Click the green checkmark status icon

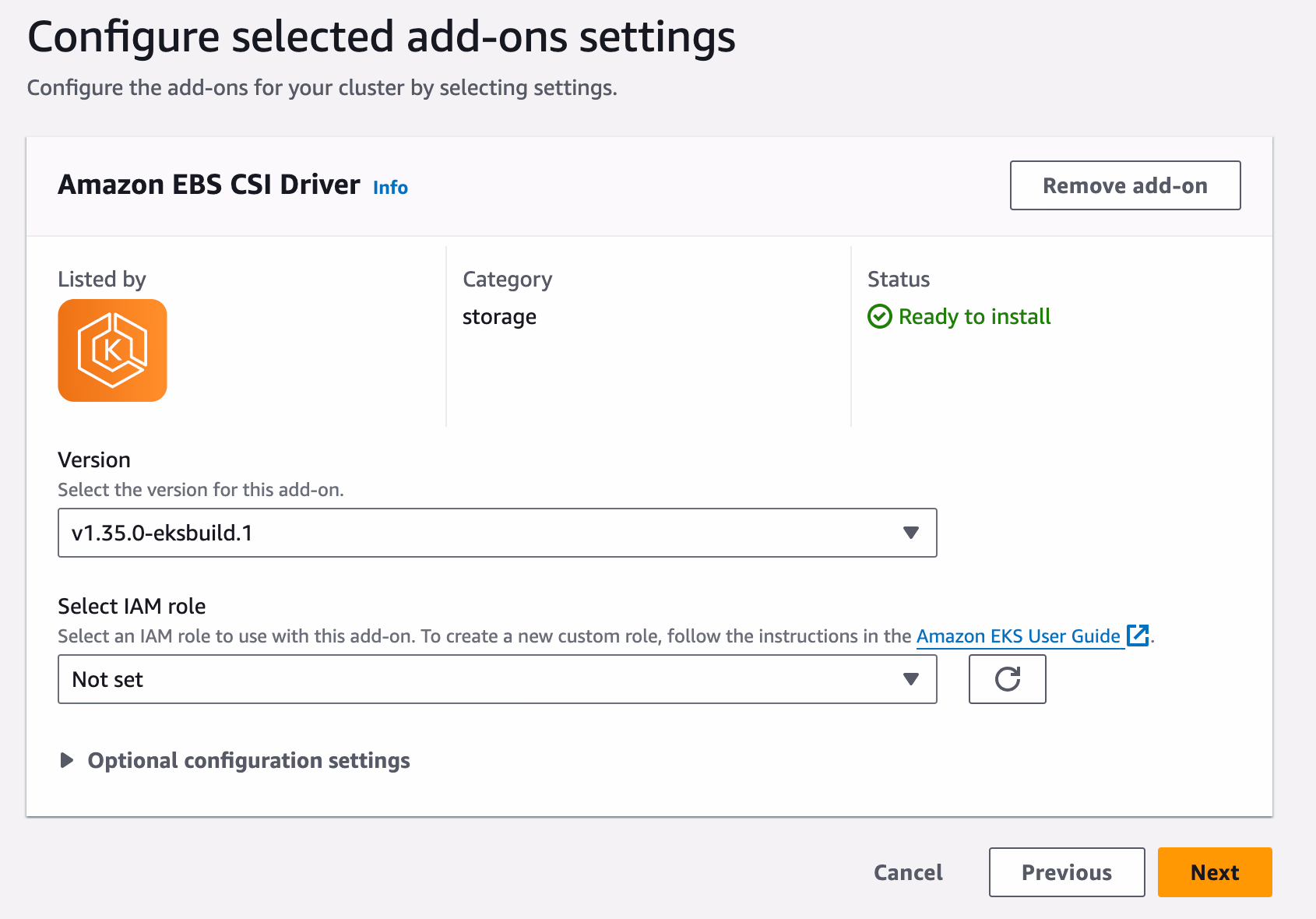tap(879, 317)
